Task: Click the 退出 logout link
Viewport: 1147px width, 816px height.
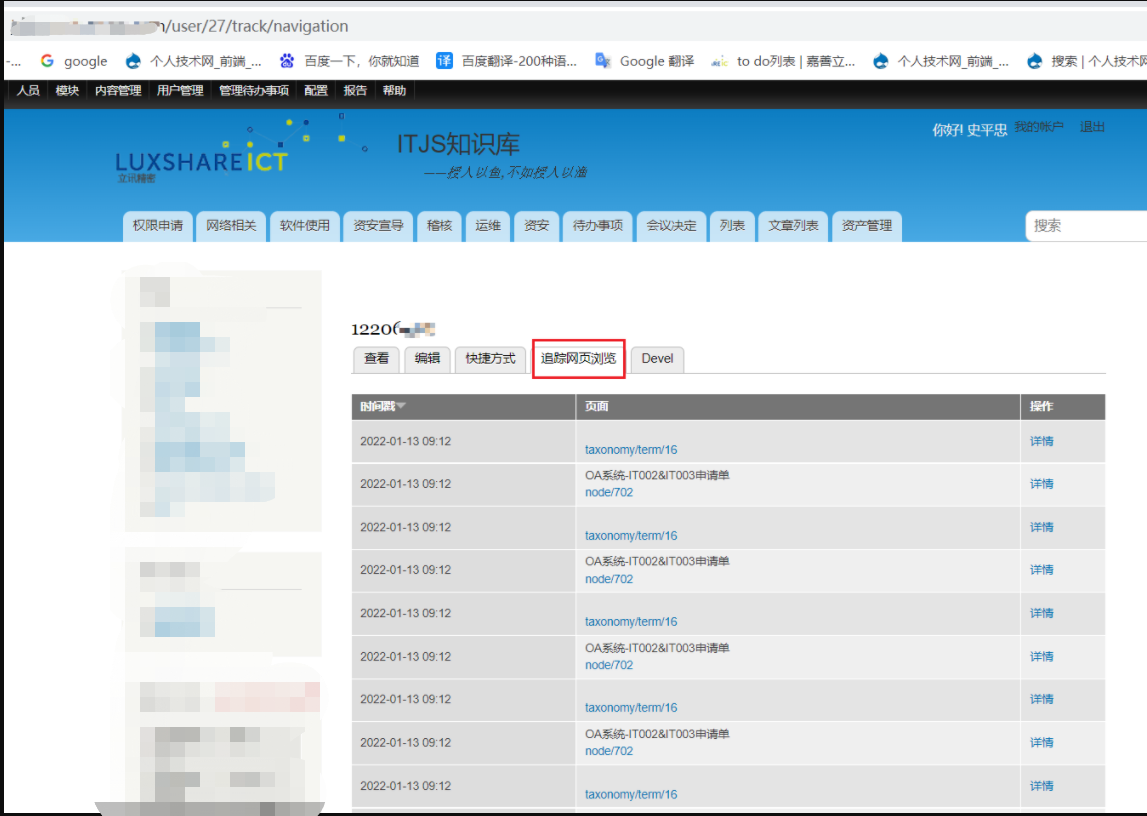Action: (1092, 127)
